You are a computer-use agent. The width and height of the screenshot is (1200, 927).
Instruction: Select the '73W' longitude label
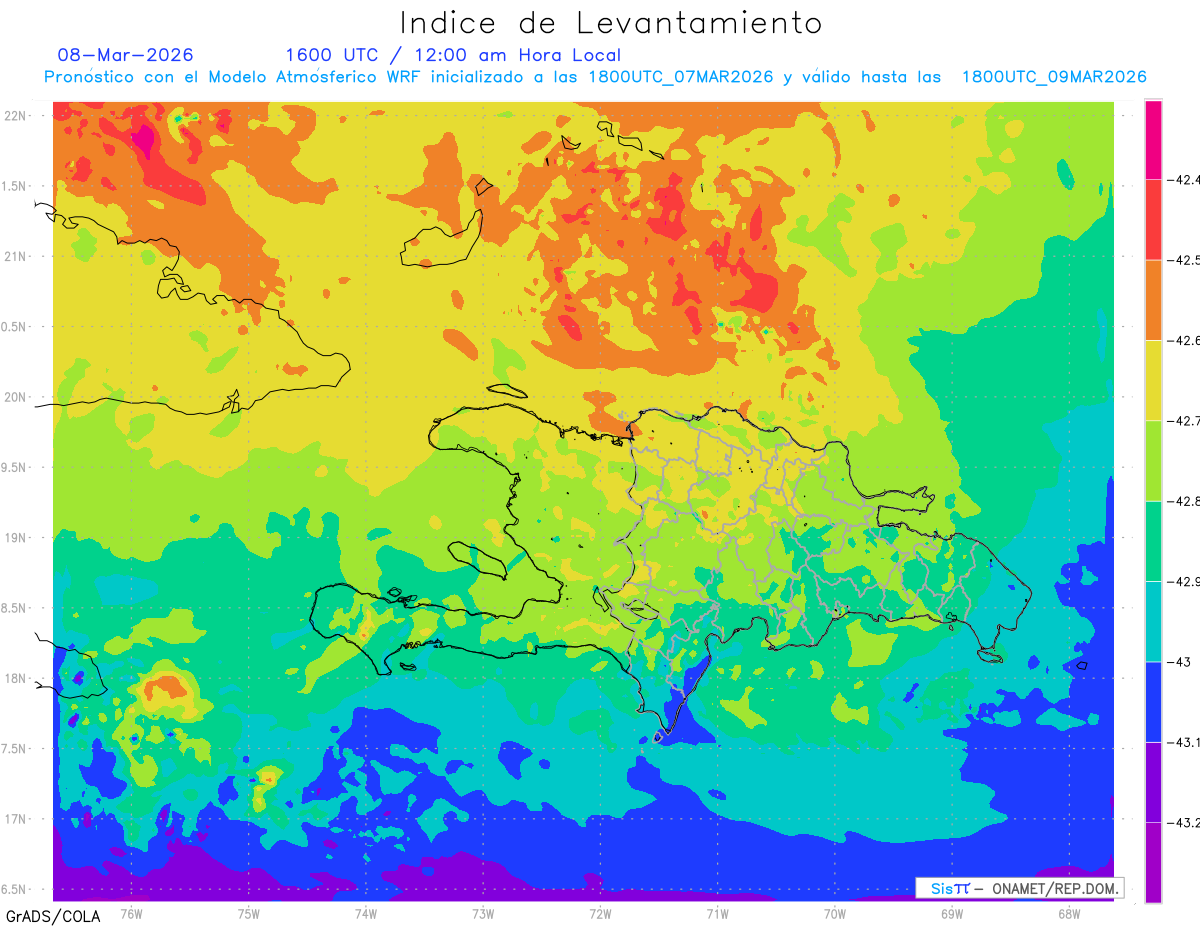[x=483, y=913]
